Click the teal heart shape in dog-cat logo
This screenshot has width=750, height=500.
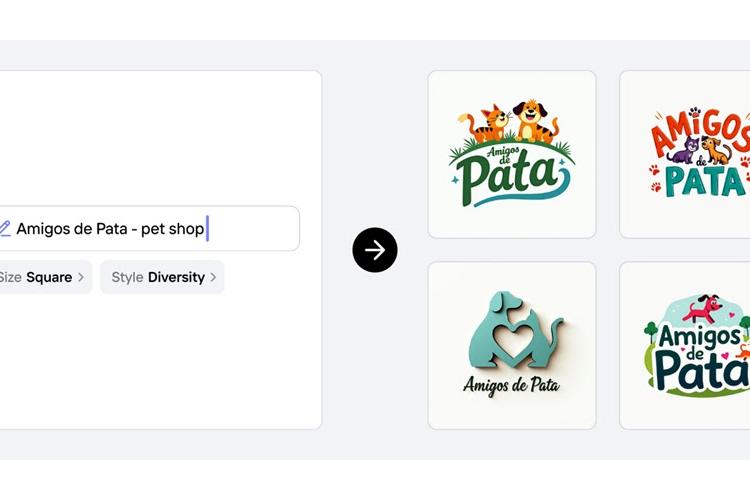pyautogui.click(x=514, y=342)
